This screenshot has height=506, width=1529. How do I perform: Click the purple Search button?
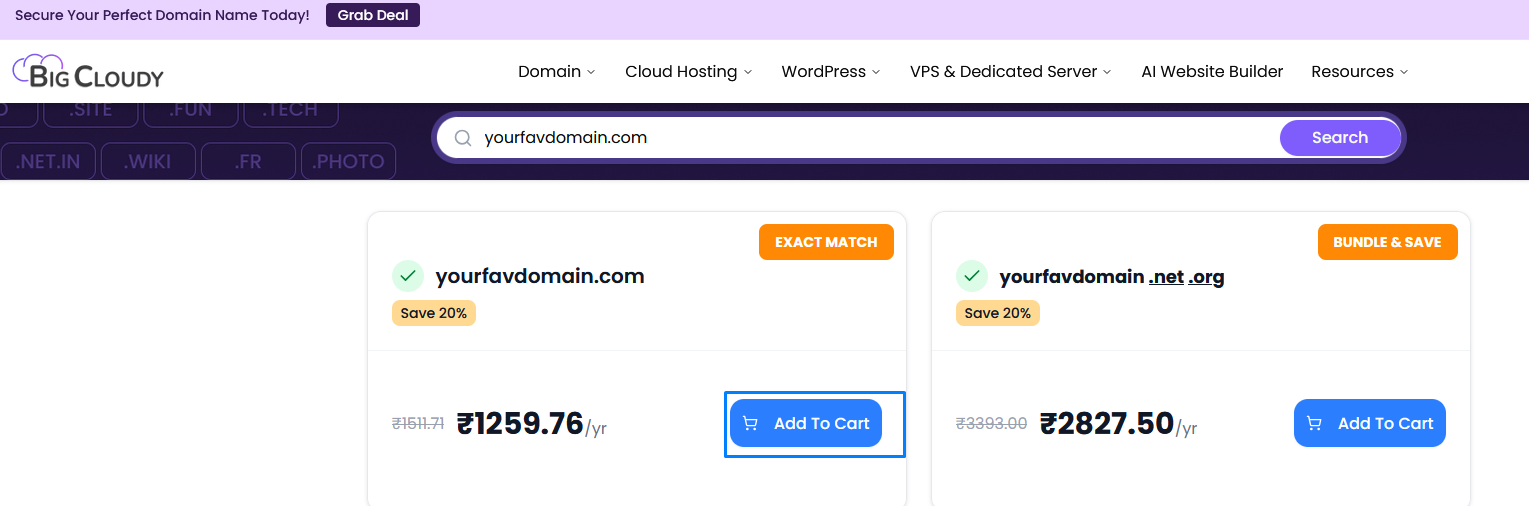click(x=1339, y=138)
